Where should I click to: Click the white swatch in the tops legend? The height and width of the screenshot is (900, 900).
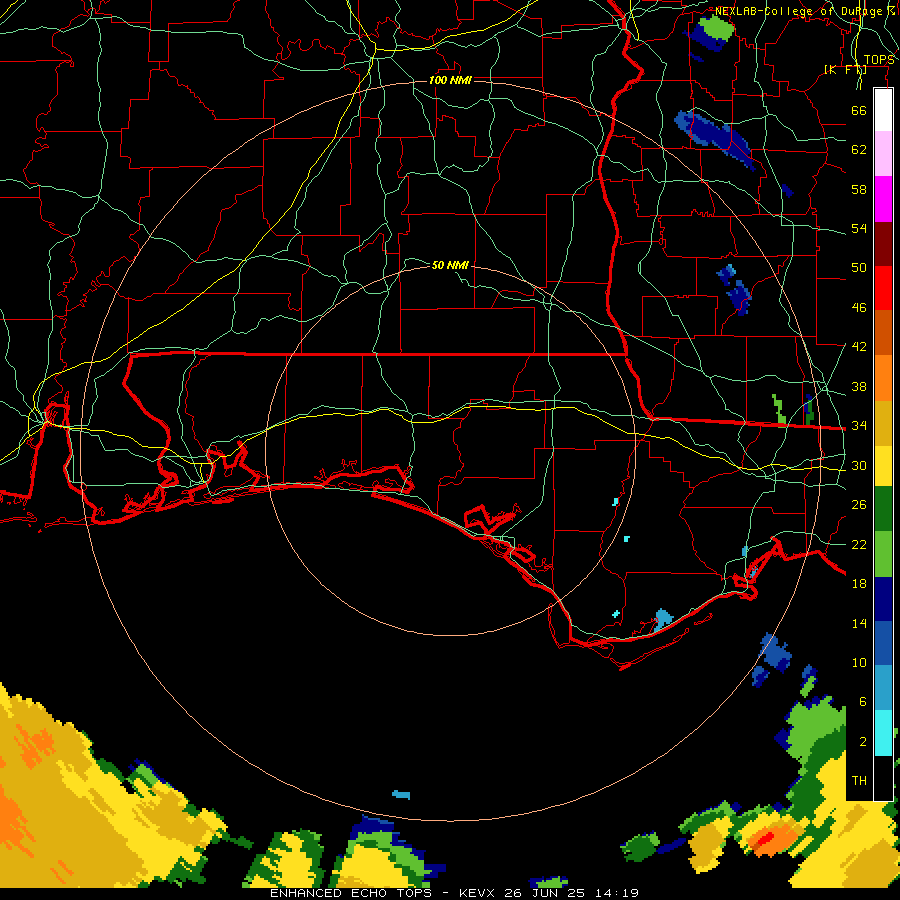pos(883,110)
